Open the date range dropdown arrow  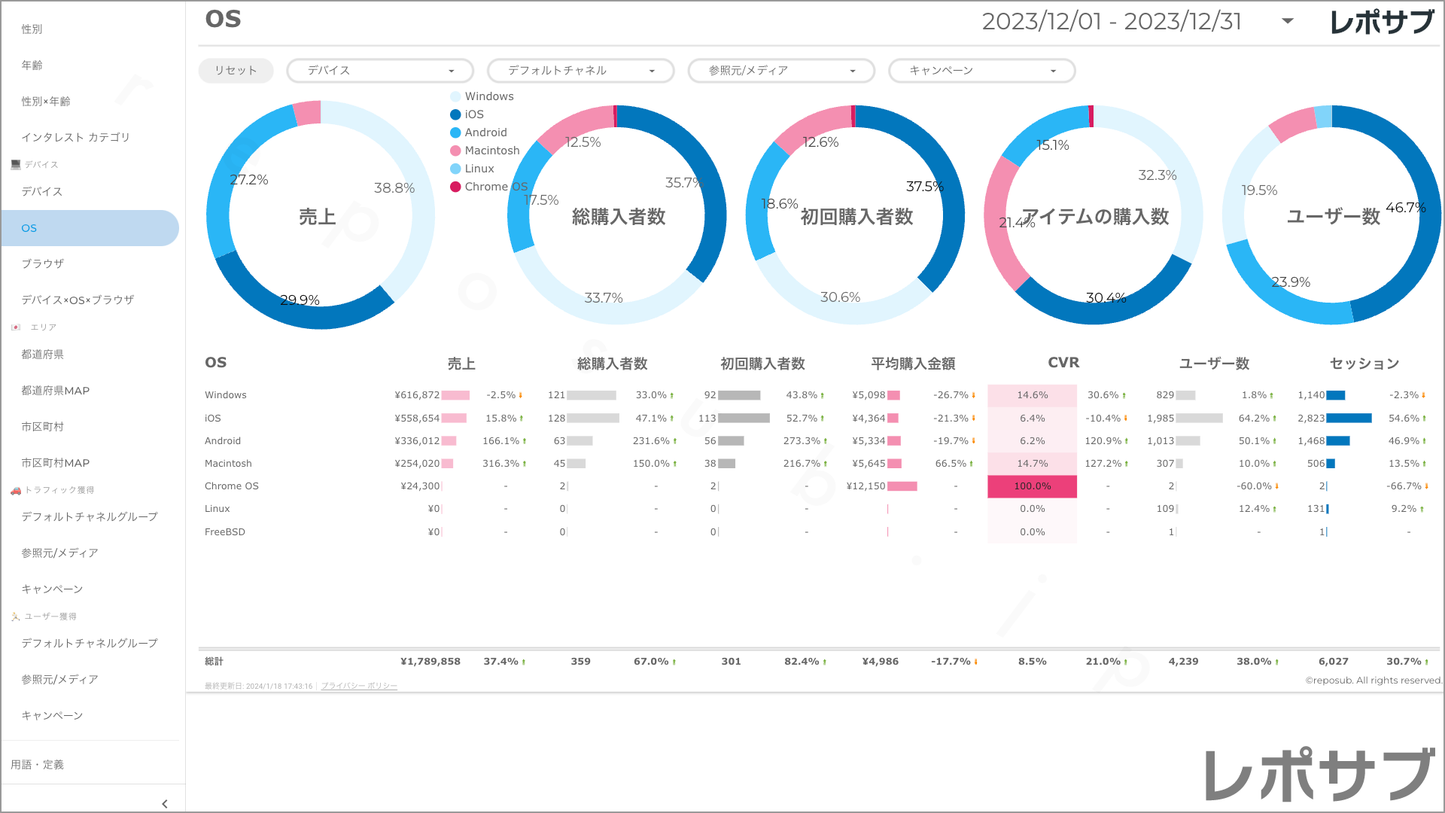point(1288,21)
